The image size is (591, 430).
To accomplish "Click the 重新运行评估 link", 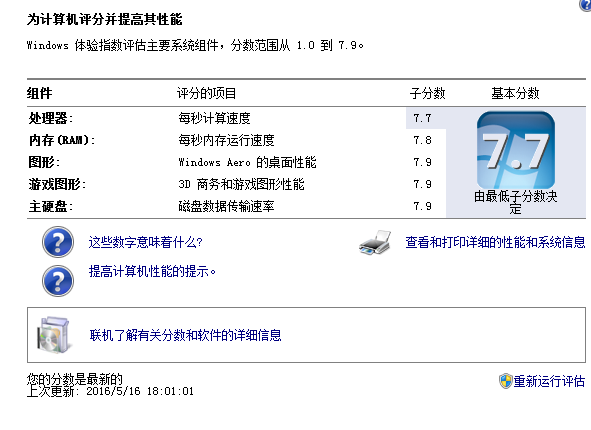I will [549, 381].
